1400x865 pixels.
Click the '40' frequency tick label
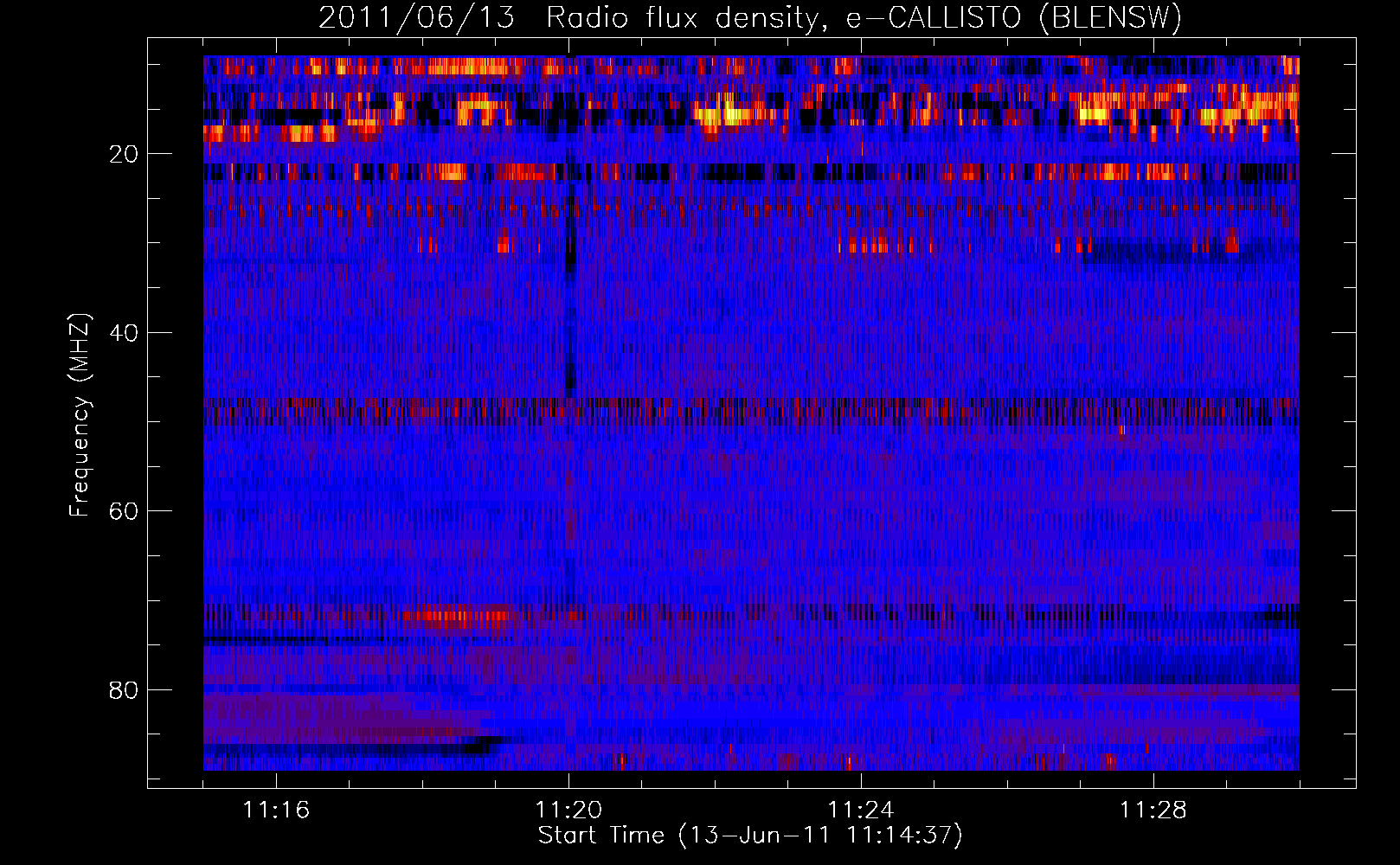pyautogui.click(x=125, y=333)
